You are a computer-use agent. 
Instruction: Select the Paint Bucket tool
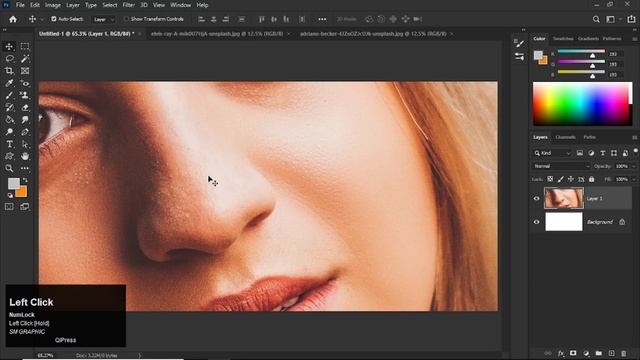click(x=9, y=120)
